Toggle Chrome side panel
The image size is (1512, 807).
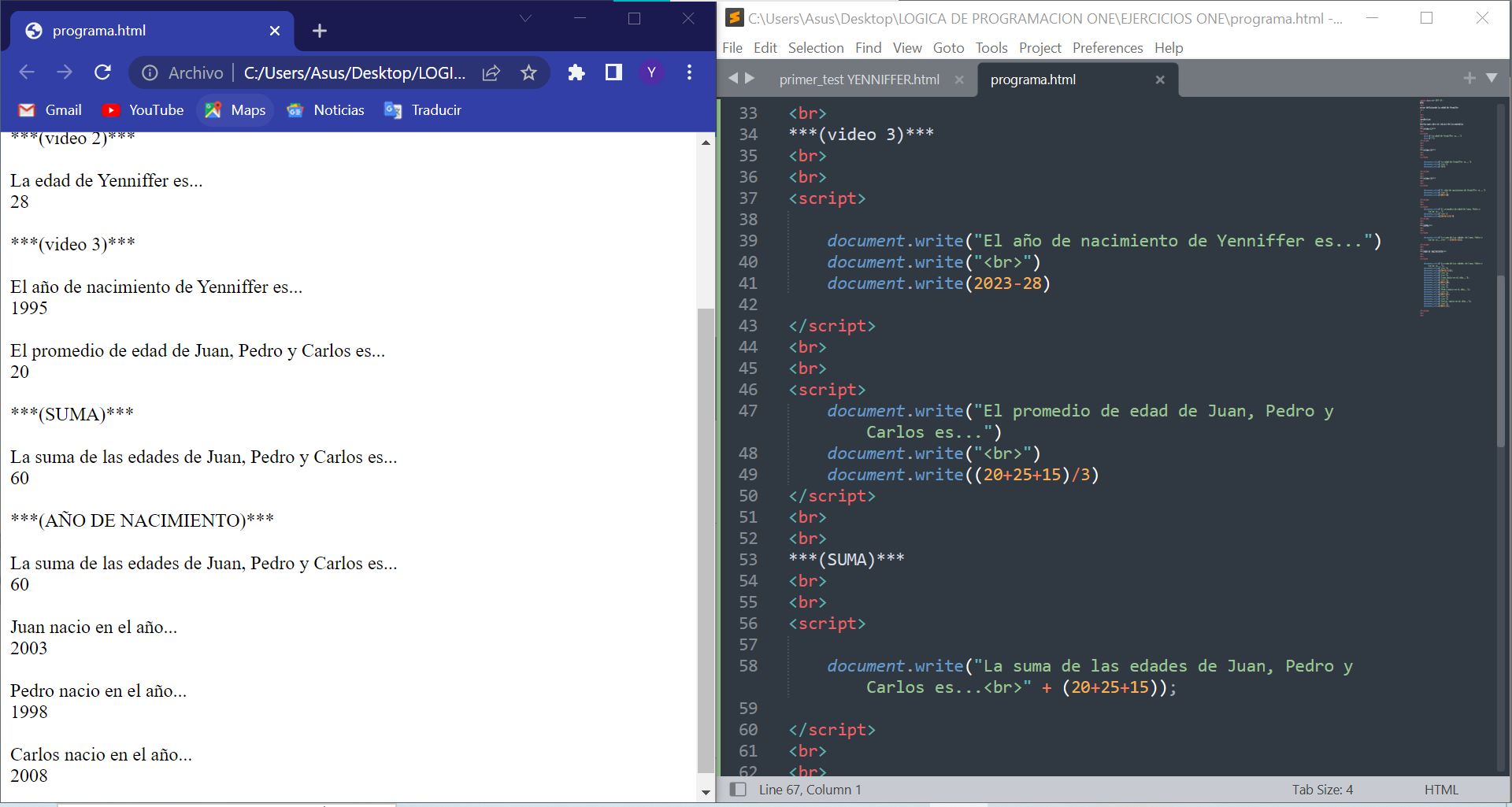coord(613,72)
